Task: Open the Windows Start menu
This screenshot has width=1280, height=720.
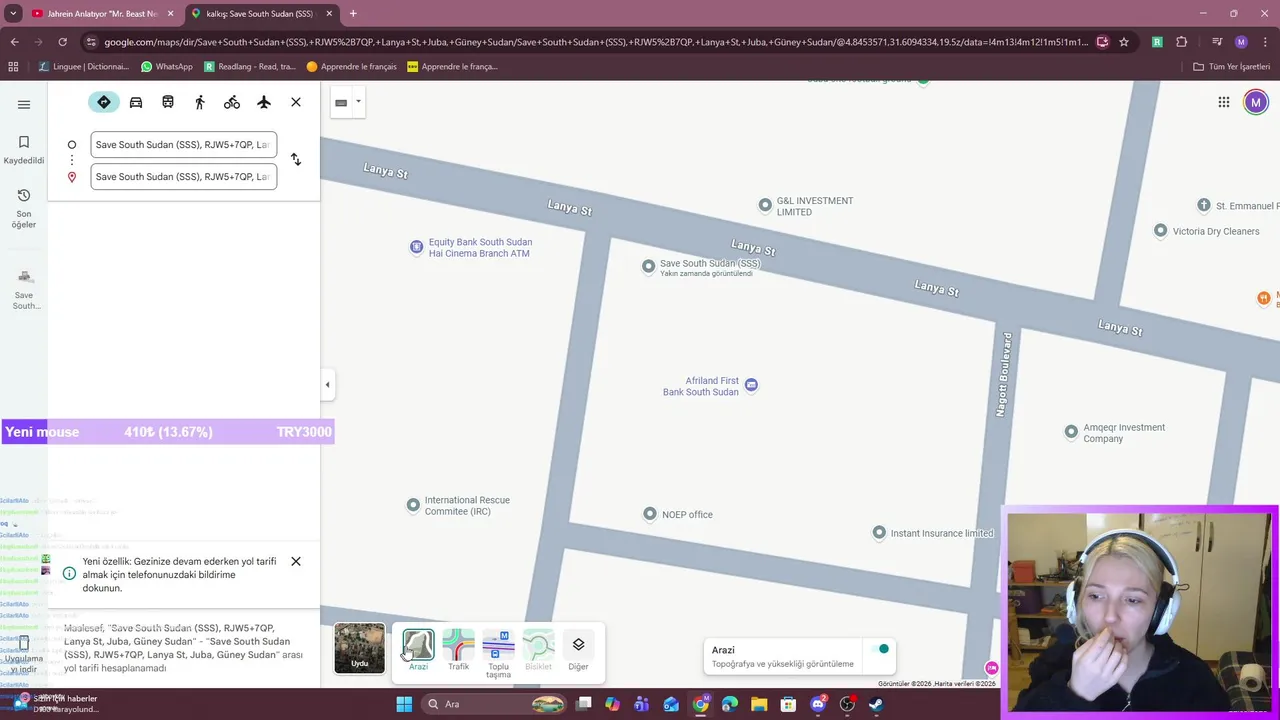Action: (x=404, y=704)
